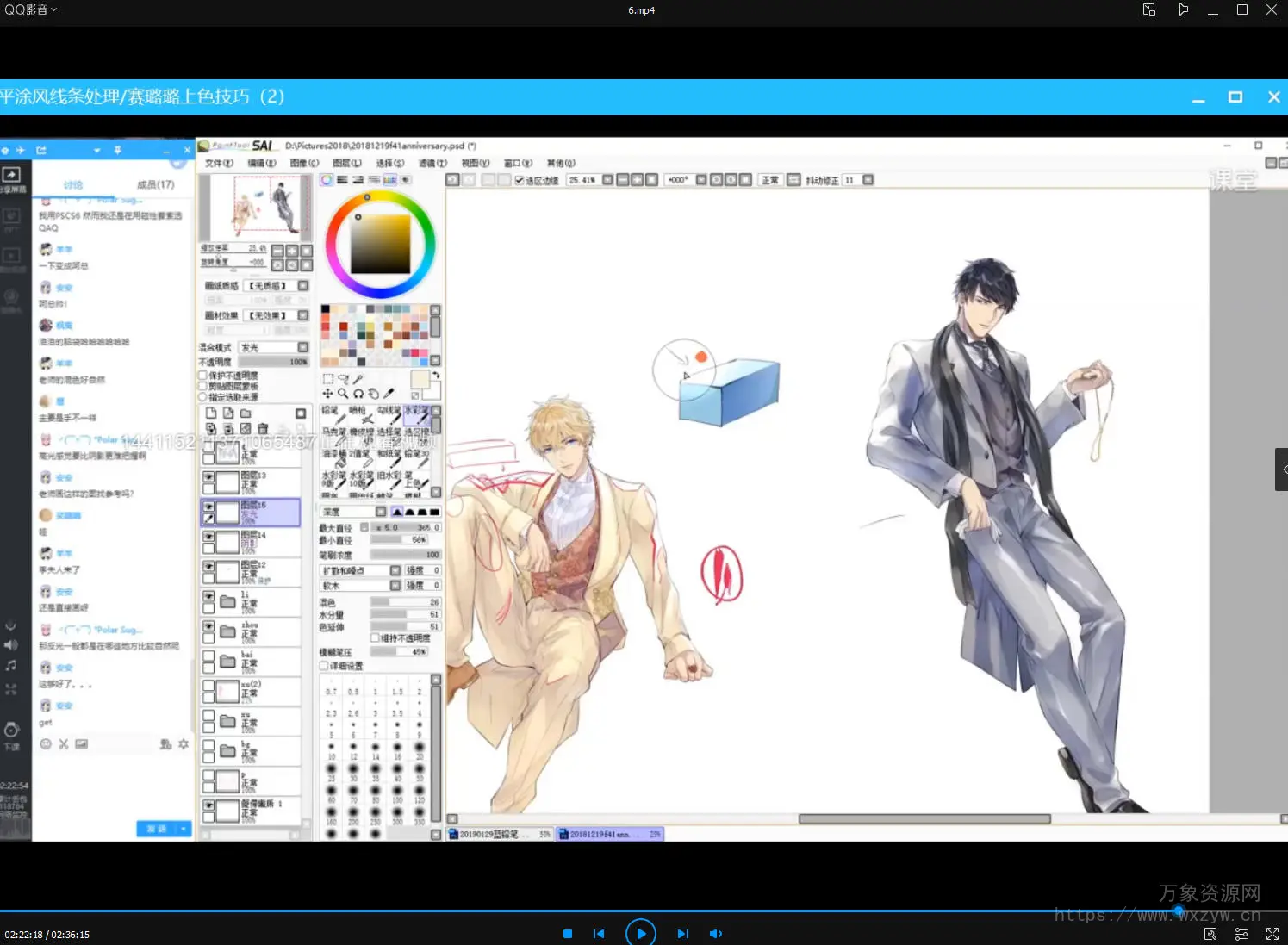Screen dimensions: 1288x945
Task: Enable the 维持不透明度 checkbox
Action: click(x=375, y=638)
